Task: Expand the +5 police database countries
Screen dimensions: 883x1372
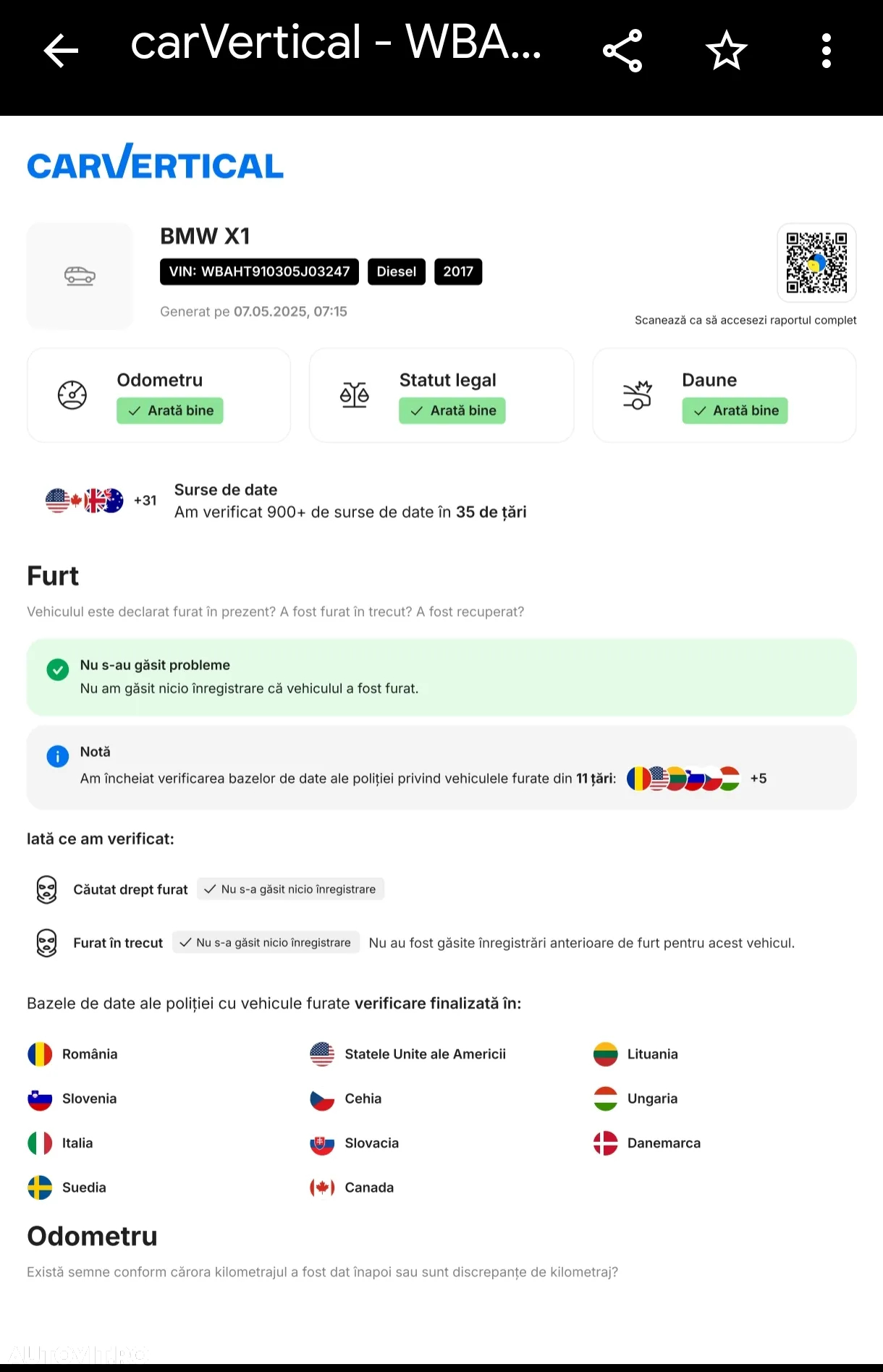Action: tap(759, 779)
